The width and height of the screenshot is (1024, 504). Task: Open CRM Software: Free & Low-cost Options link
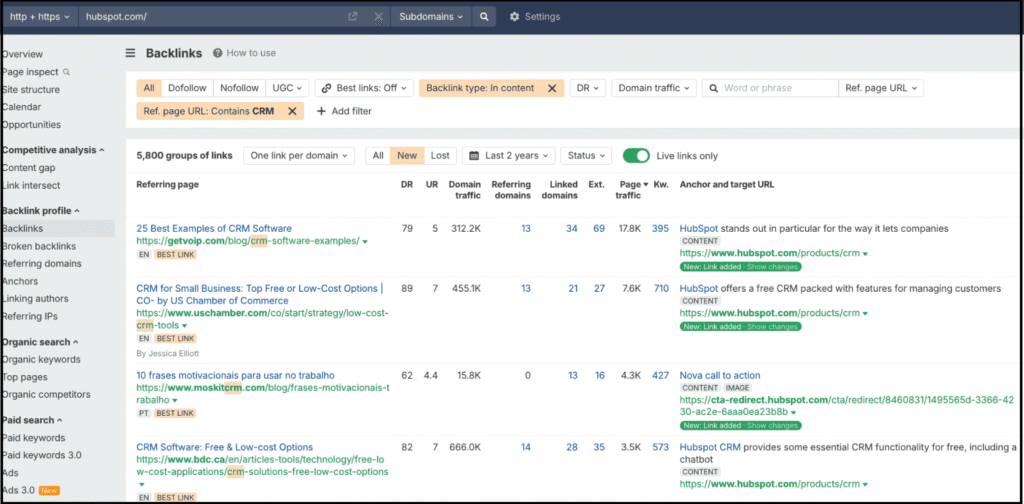(x=225, y=447)
